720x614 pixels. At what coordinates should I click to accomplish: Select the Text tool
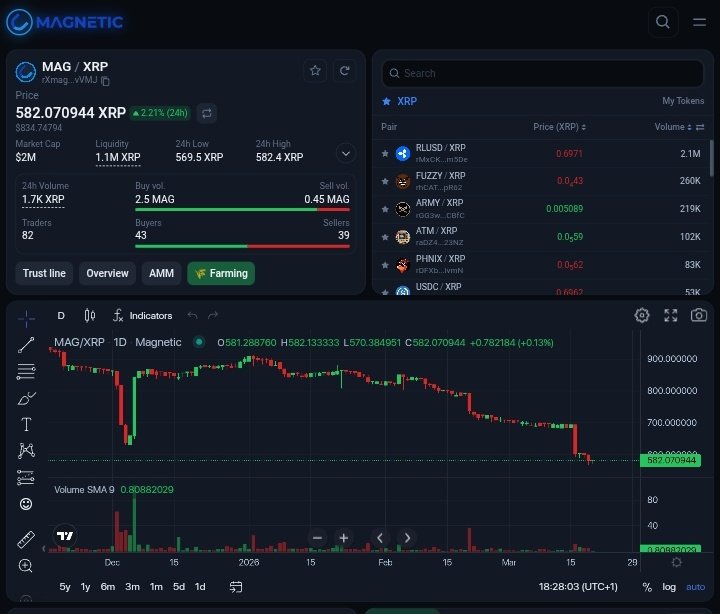click(x=26, y=424)
